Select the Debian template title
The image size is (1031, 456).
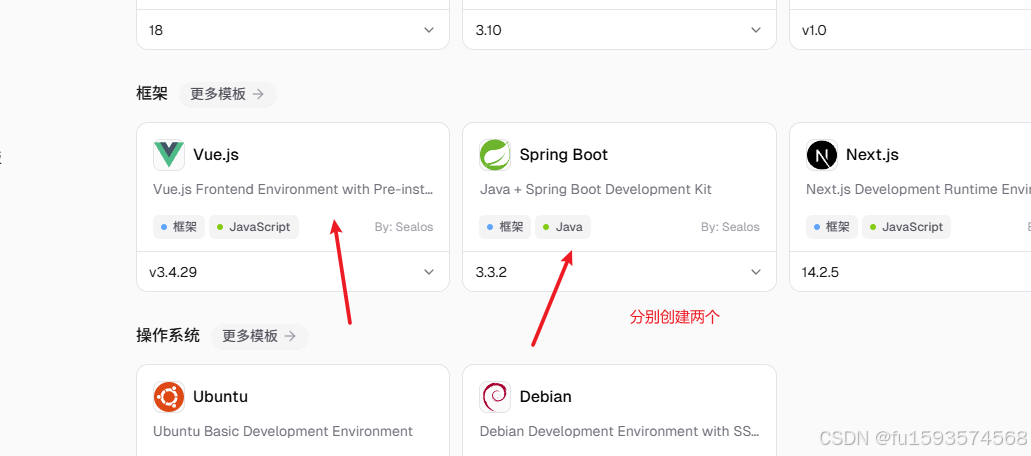tap(545, 397)
